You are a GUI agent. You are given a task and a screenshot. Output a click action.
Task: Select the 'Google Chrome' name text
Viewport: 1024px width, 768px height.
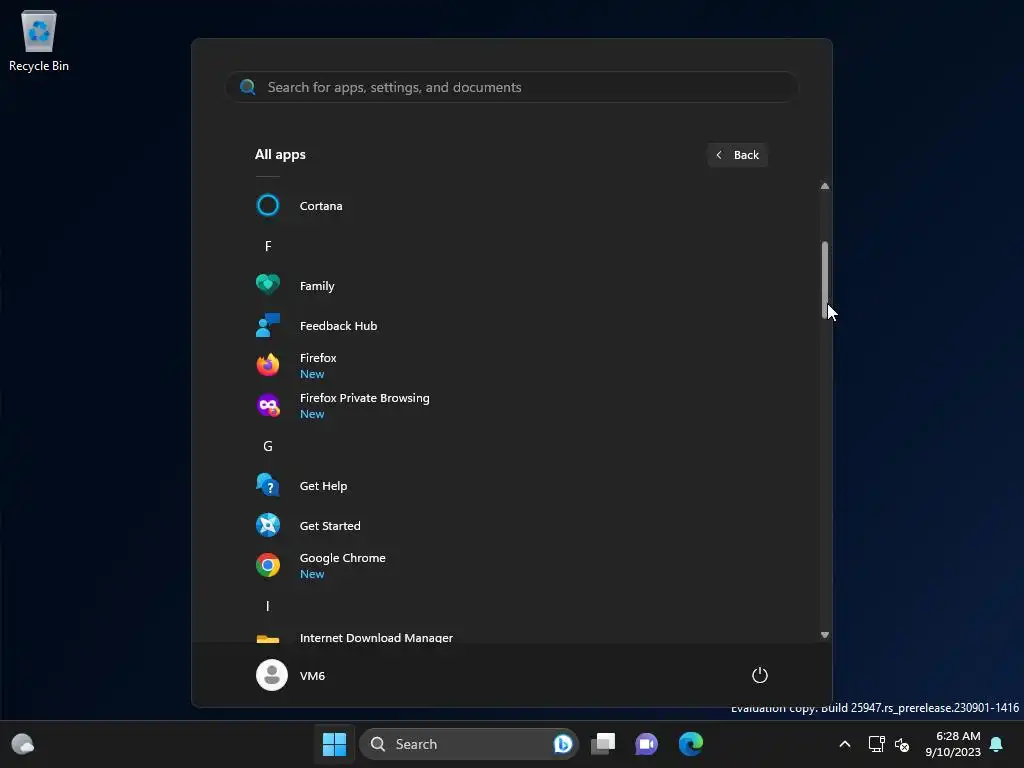(342, 558)
